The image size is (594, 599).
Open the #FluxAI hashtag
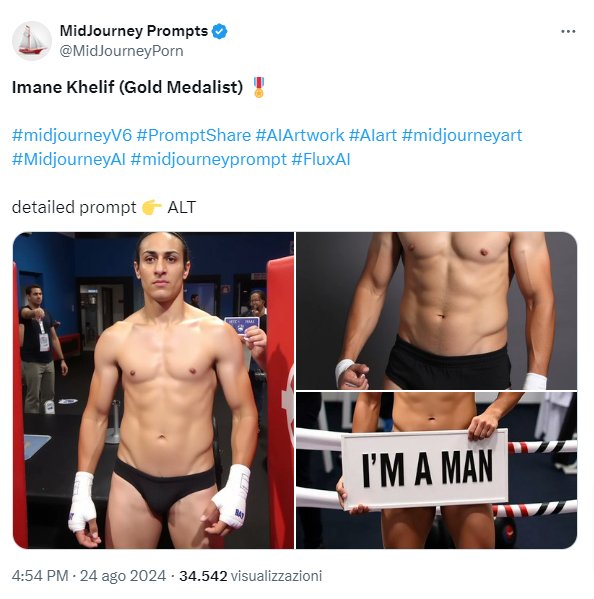[x=321, y=159]
